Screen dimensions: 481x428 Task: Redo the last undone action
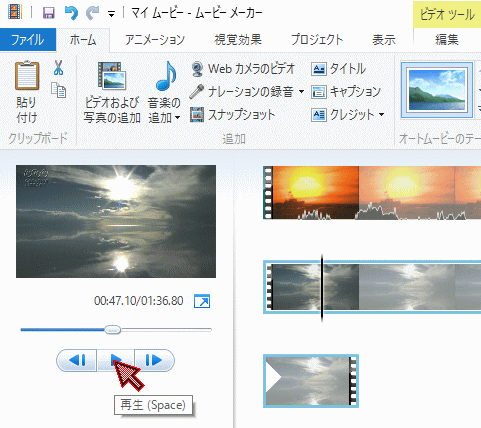92,13
